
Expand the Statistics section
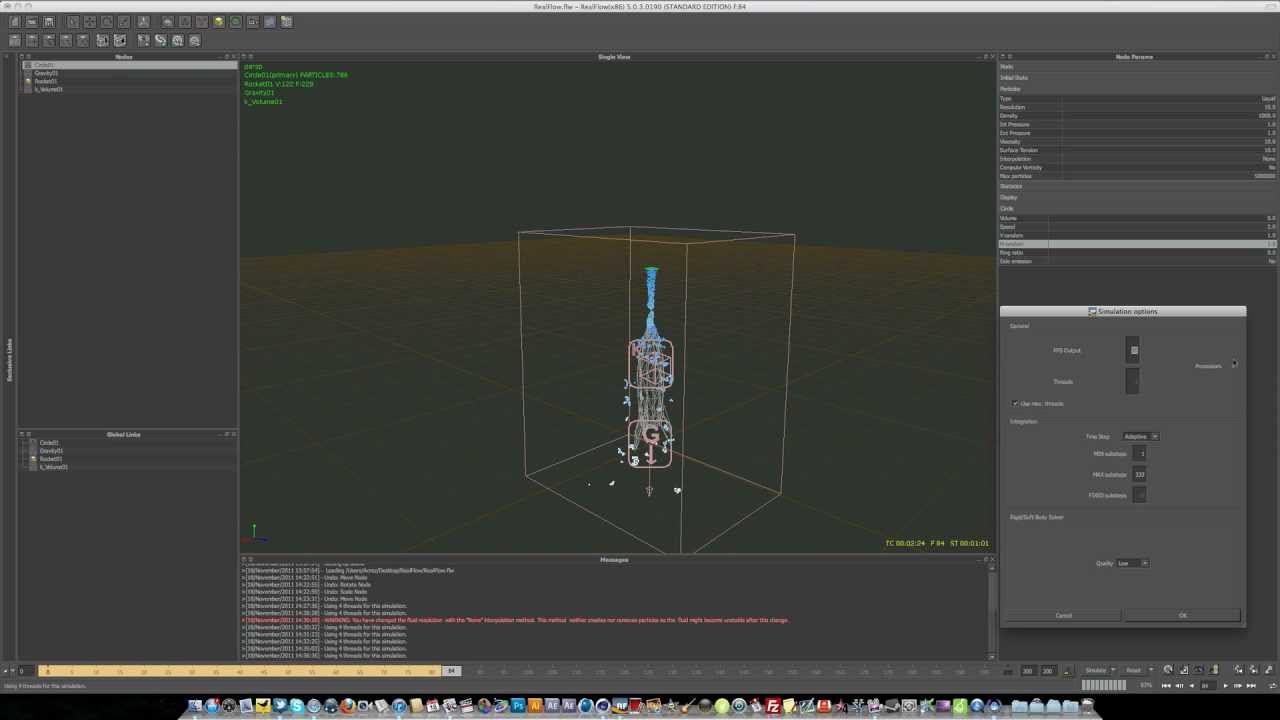1011,186
